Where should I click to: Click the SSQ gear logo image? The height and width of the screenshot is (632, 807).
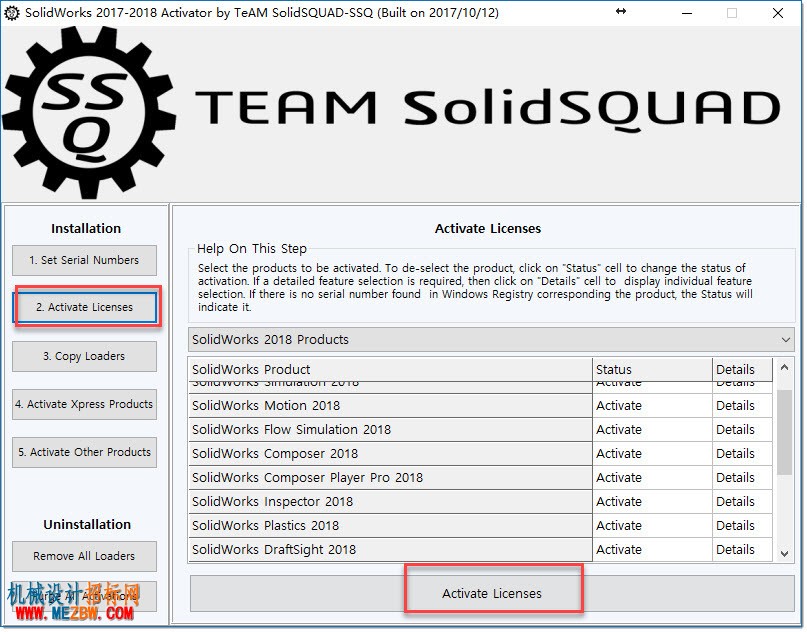click(x=89, y=112)
